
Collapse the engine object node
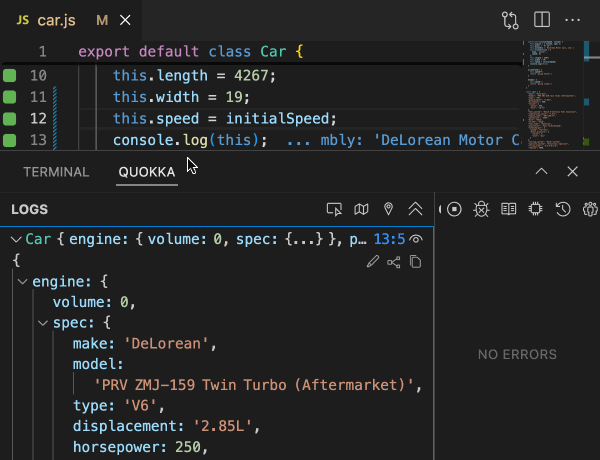[x=23, y=282]
